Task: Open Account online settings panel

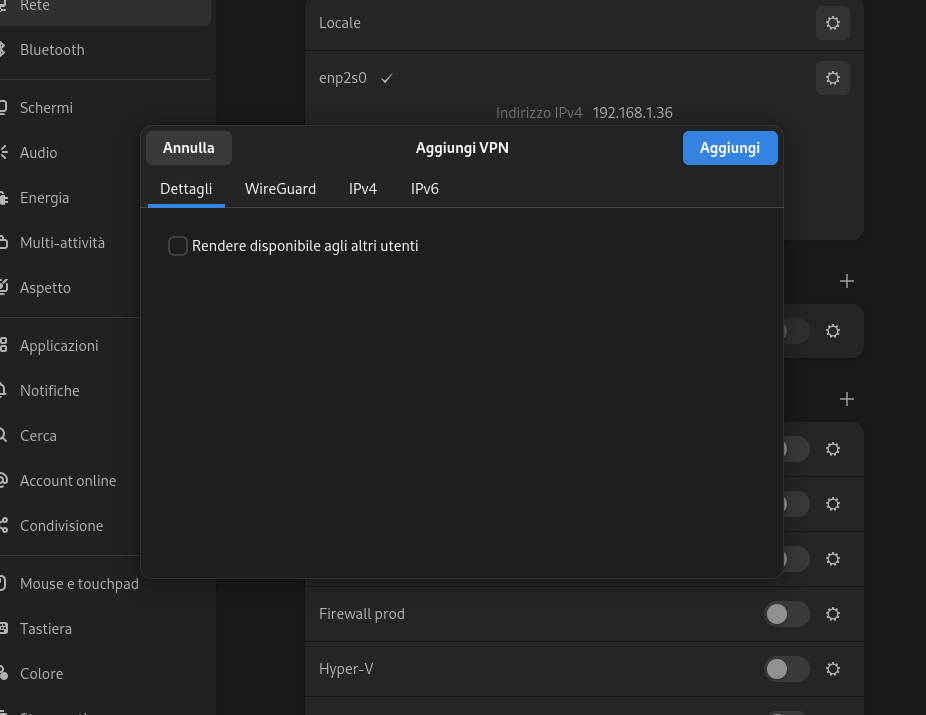Action: click(x=68, y=481)
